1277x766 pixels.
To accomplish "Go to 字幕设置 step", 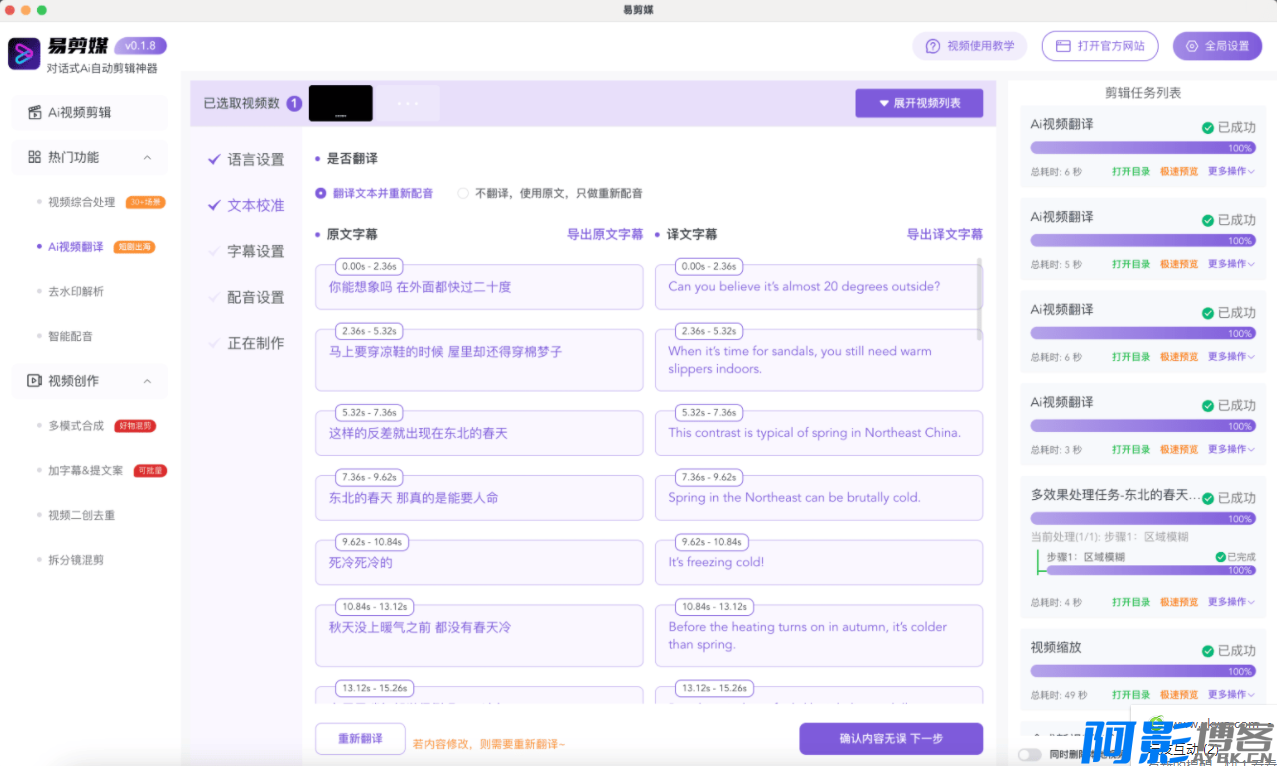I will 256,251.
